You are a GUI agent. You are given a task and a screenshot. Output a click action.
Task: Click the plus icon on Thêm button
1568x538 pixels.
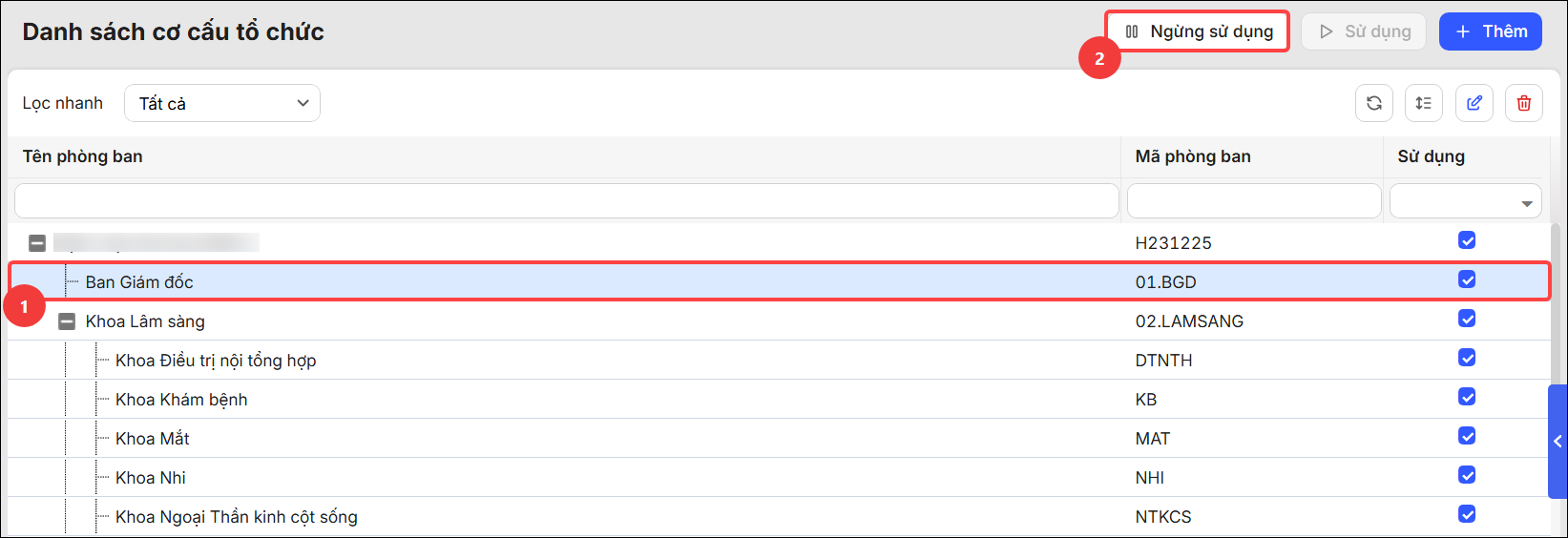pyautogui.click(x=1463, y=31)
